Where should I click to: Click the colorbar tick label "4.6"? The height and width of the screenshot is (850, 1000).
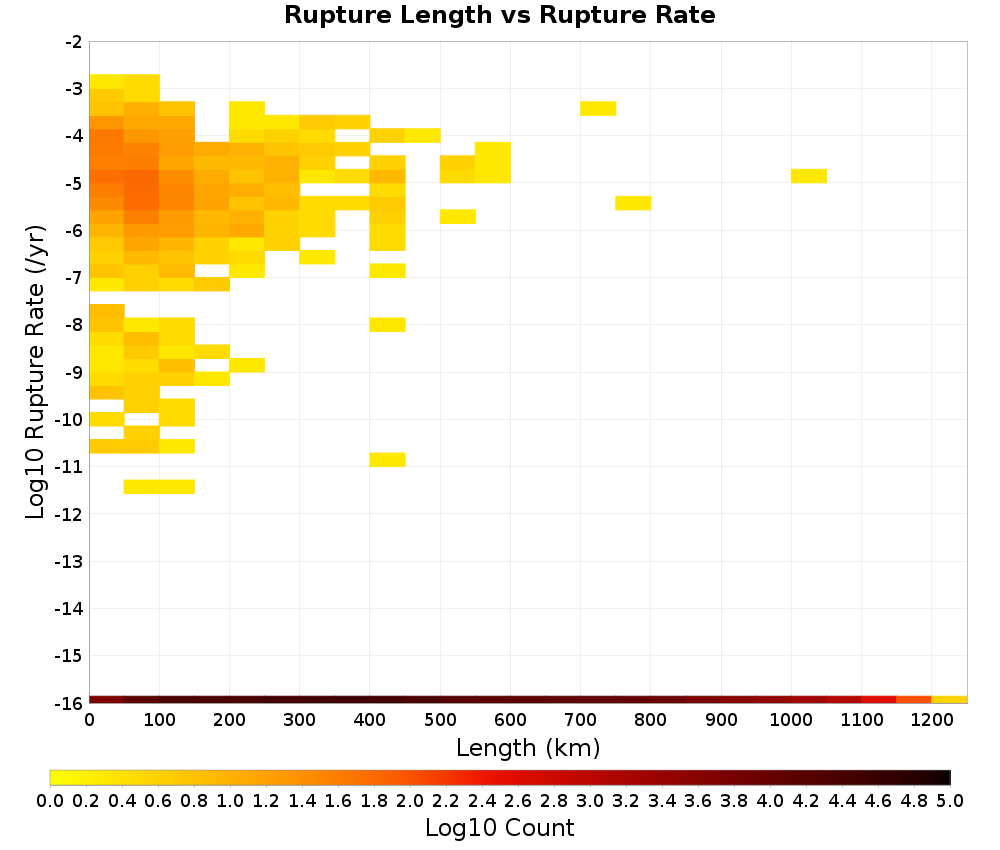point(878,800)
